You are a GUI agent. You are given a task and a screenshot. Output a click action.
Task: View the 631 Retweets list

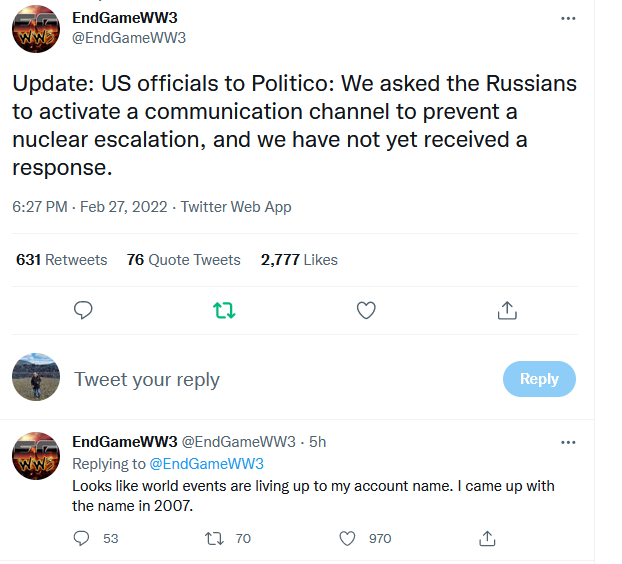(62, 260)
